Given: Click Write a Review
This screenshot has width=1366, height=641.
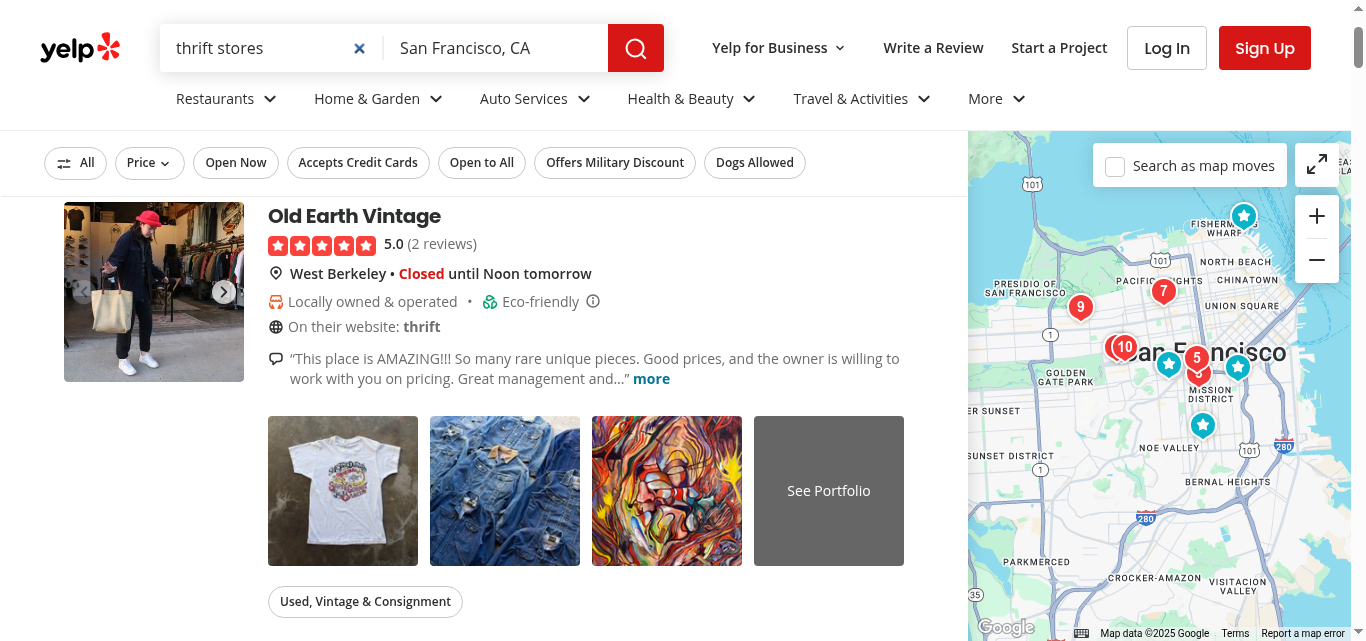Looking at the screenshot, I should pyautogui.click(x=933, y=48).
